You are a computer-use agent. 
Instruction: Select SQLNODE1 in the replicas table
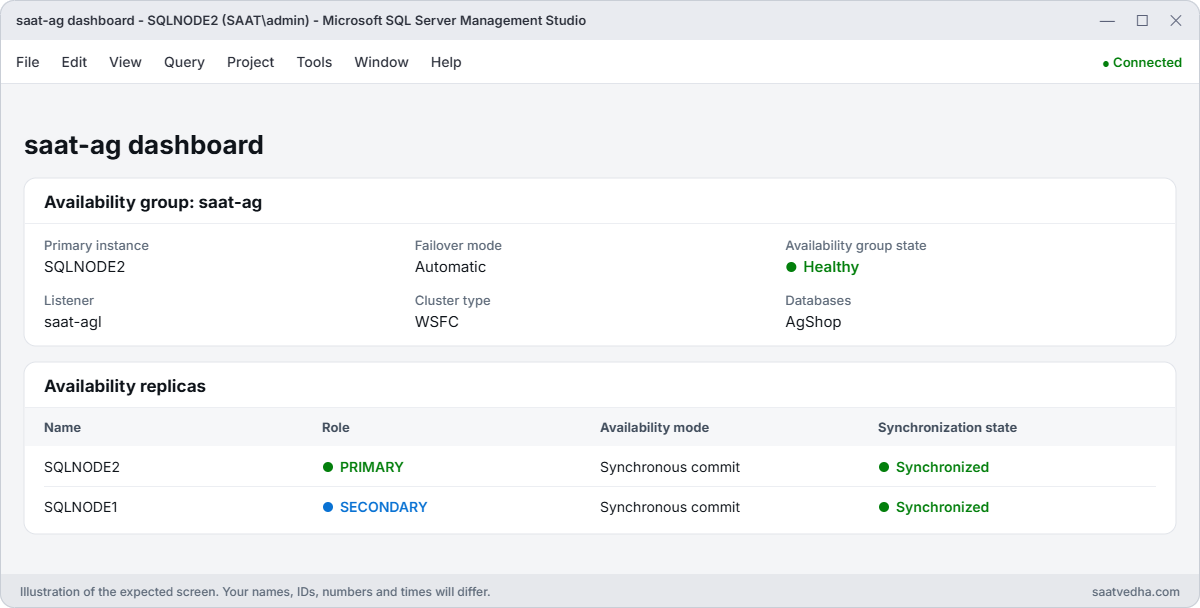tap(81, 507)
